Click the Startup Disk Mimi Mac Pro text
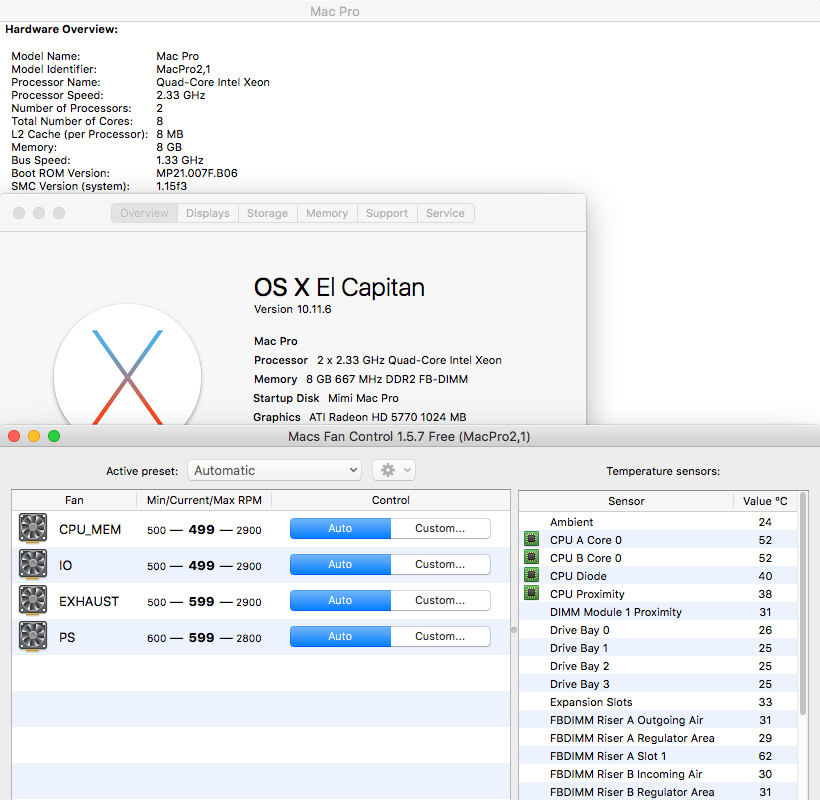820x800 pixels. [326, 398]
